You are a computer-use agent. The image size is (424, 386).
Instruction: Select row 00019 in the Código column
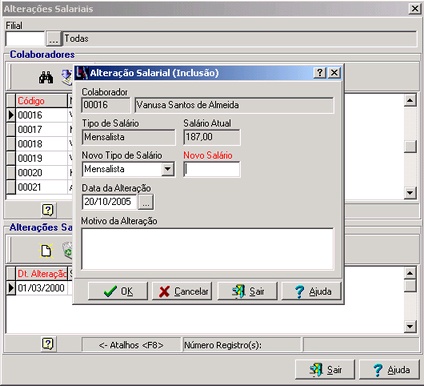click(42, 158)
